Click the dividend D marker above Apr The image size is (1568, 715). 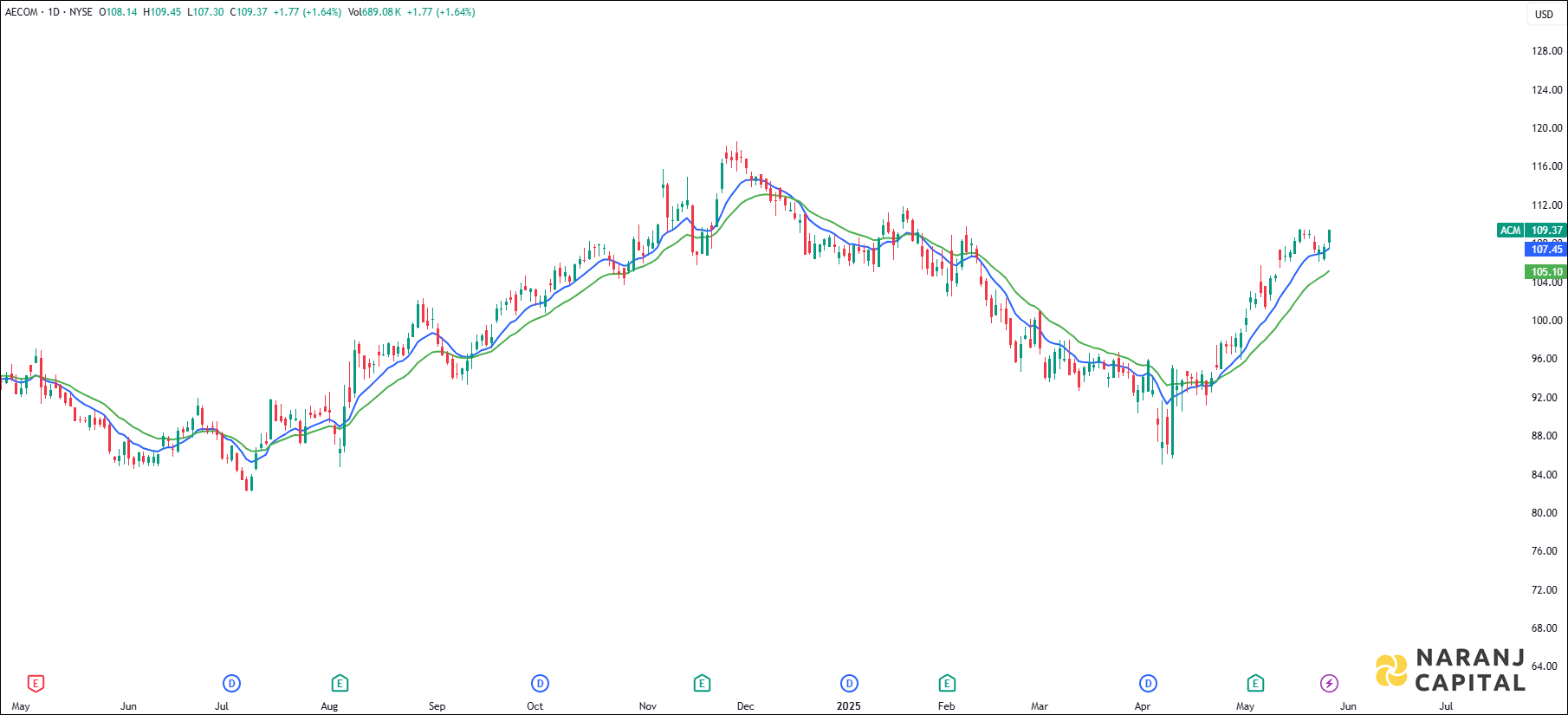click(x=1148, y=684)
